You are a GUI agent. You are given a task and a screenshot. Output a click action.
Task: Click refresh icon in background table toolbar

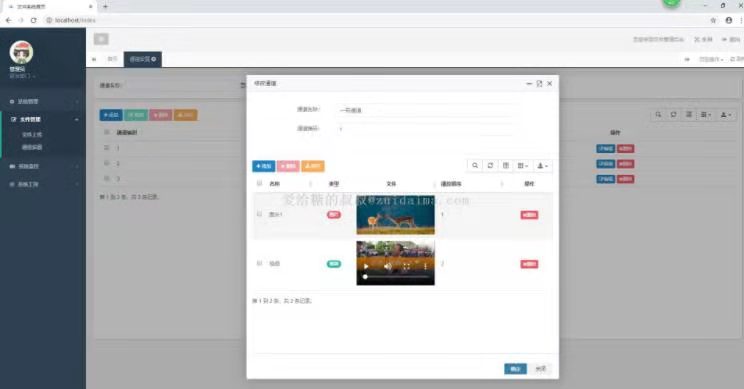pyautogui.click(x=673, y=115)
